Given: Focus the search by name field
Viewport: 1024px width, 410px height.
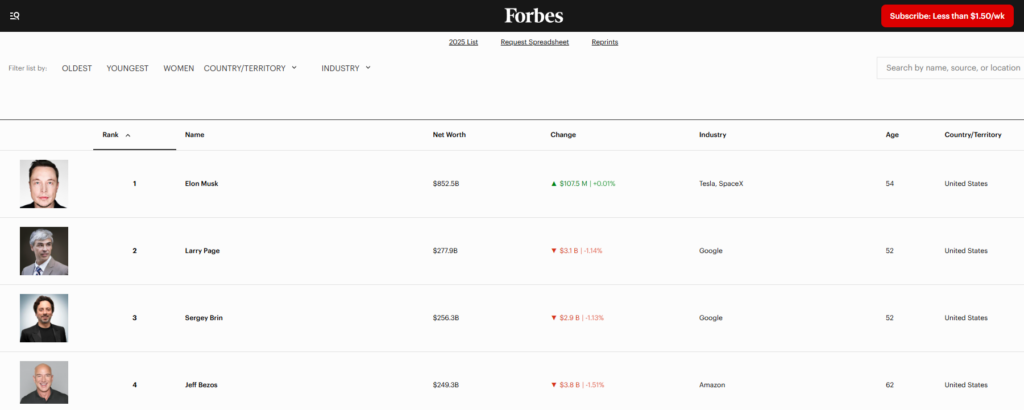Looking at the screenshot, I should 951,68.
